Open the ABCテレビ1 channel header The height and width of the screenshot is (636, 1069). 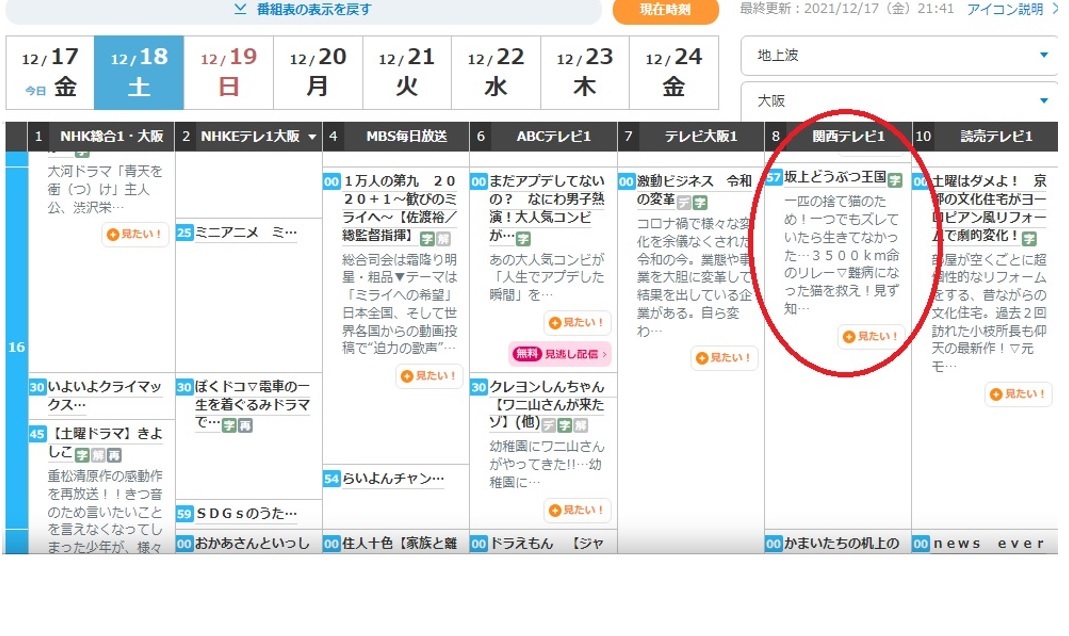pos(543,136)
